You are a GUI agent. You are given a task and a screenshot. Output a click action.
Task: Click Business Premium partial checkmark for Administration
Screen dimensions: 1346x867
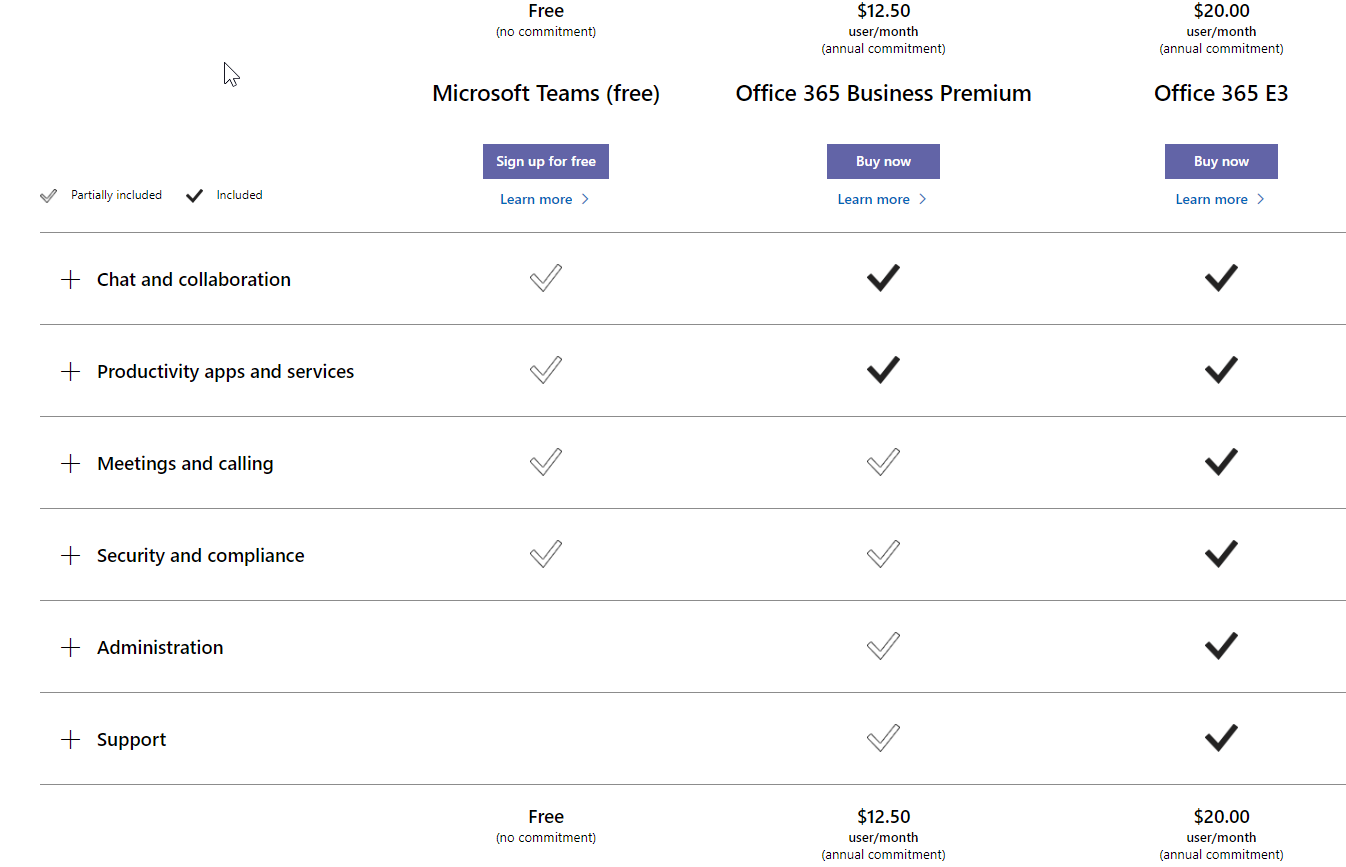point(883,646)
